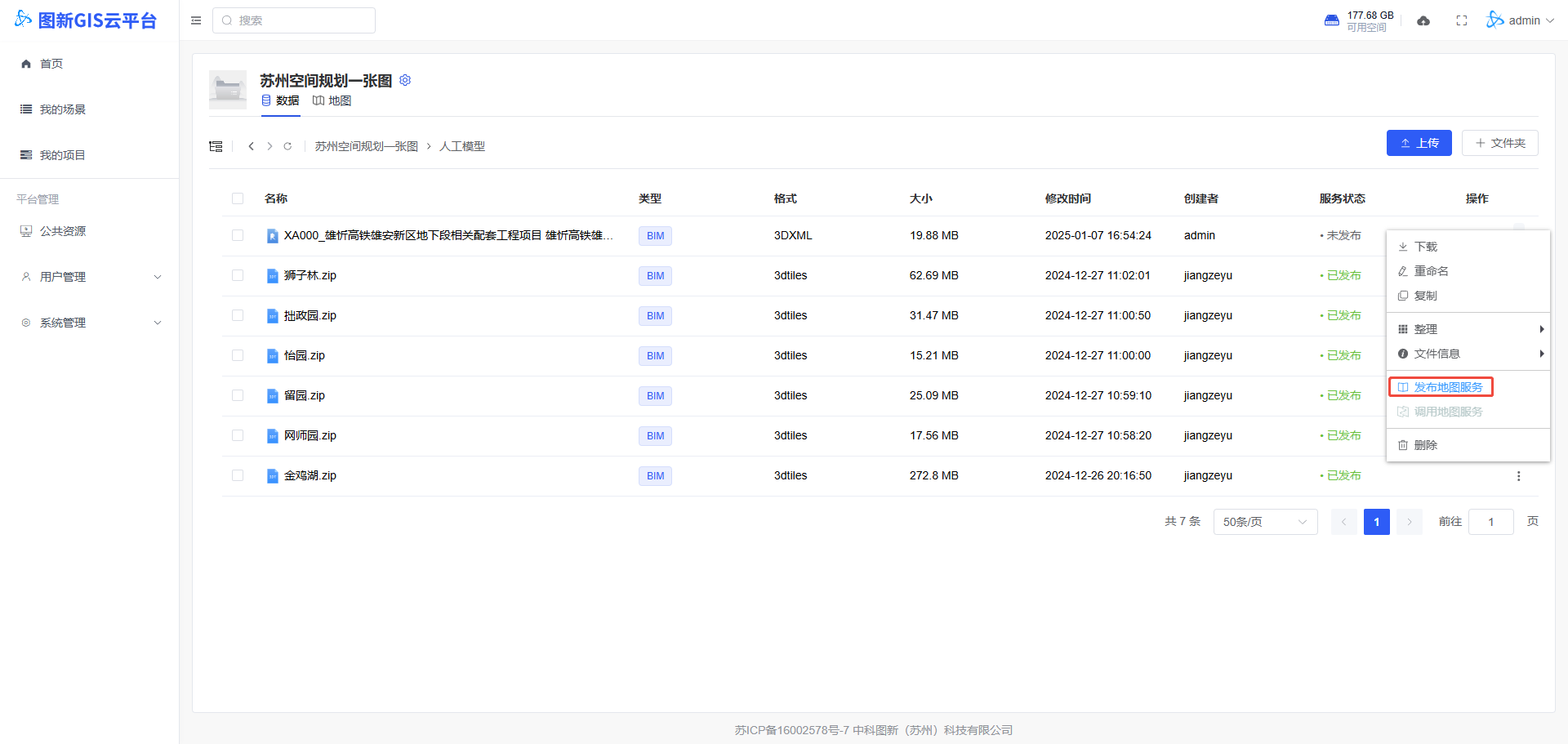Go to breadcrumb 苏州空间规划一张图
Viewport: 1568px width, 744px height.
pos(366,146)
